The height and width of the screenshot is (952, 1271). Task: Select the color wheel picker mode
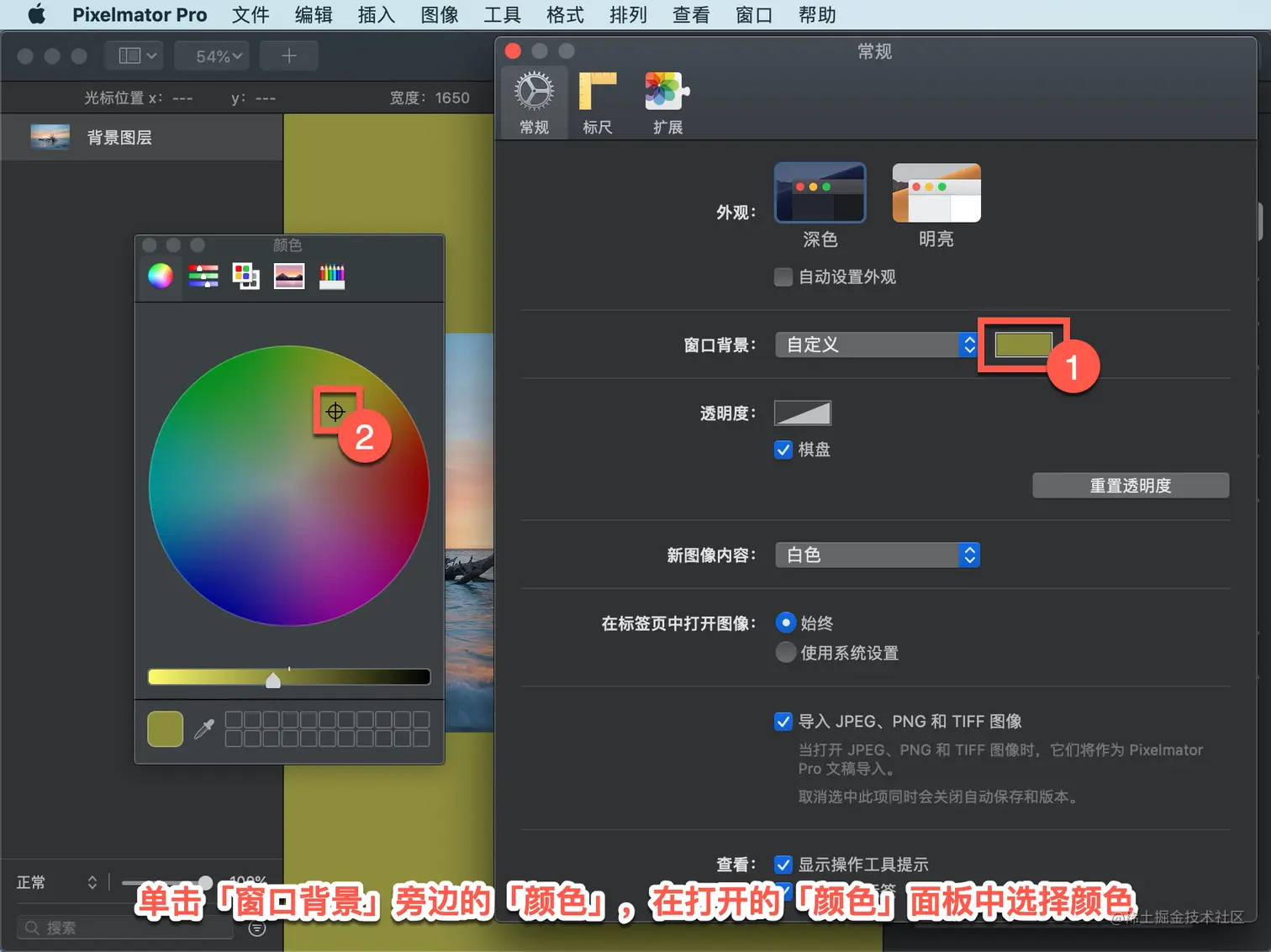pyautogui.click(x=161, y=276)
